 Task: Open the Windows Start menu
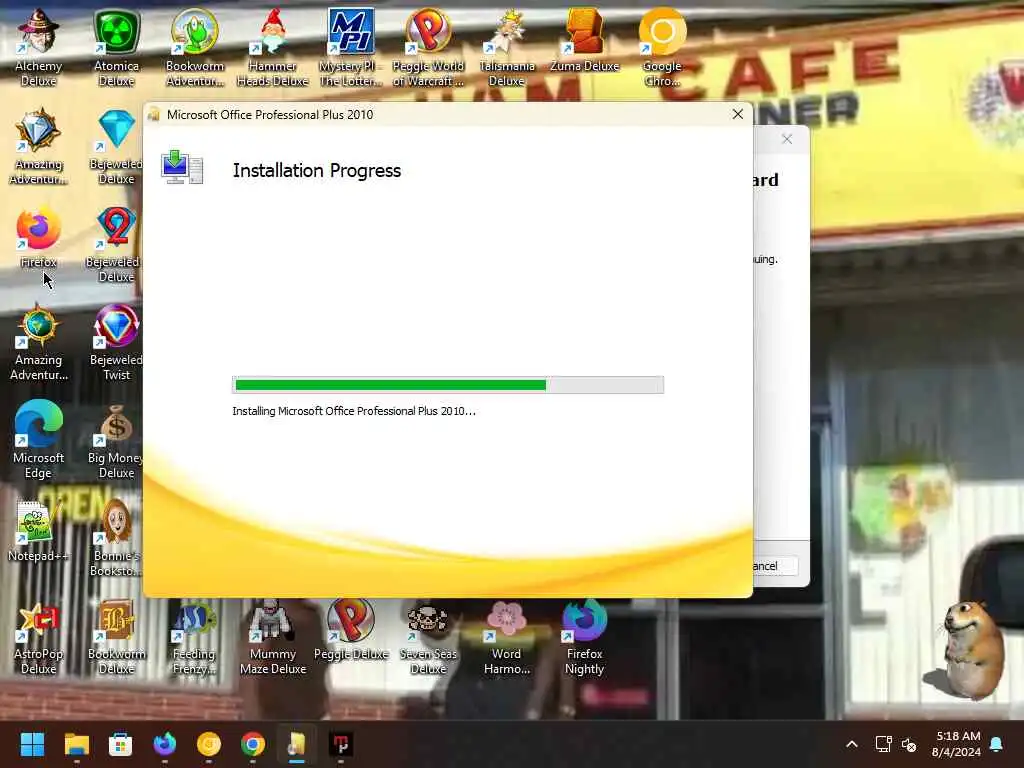click(x=32, y=744)
